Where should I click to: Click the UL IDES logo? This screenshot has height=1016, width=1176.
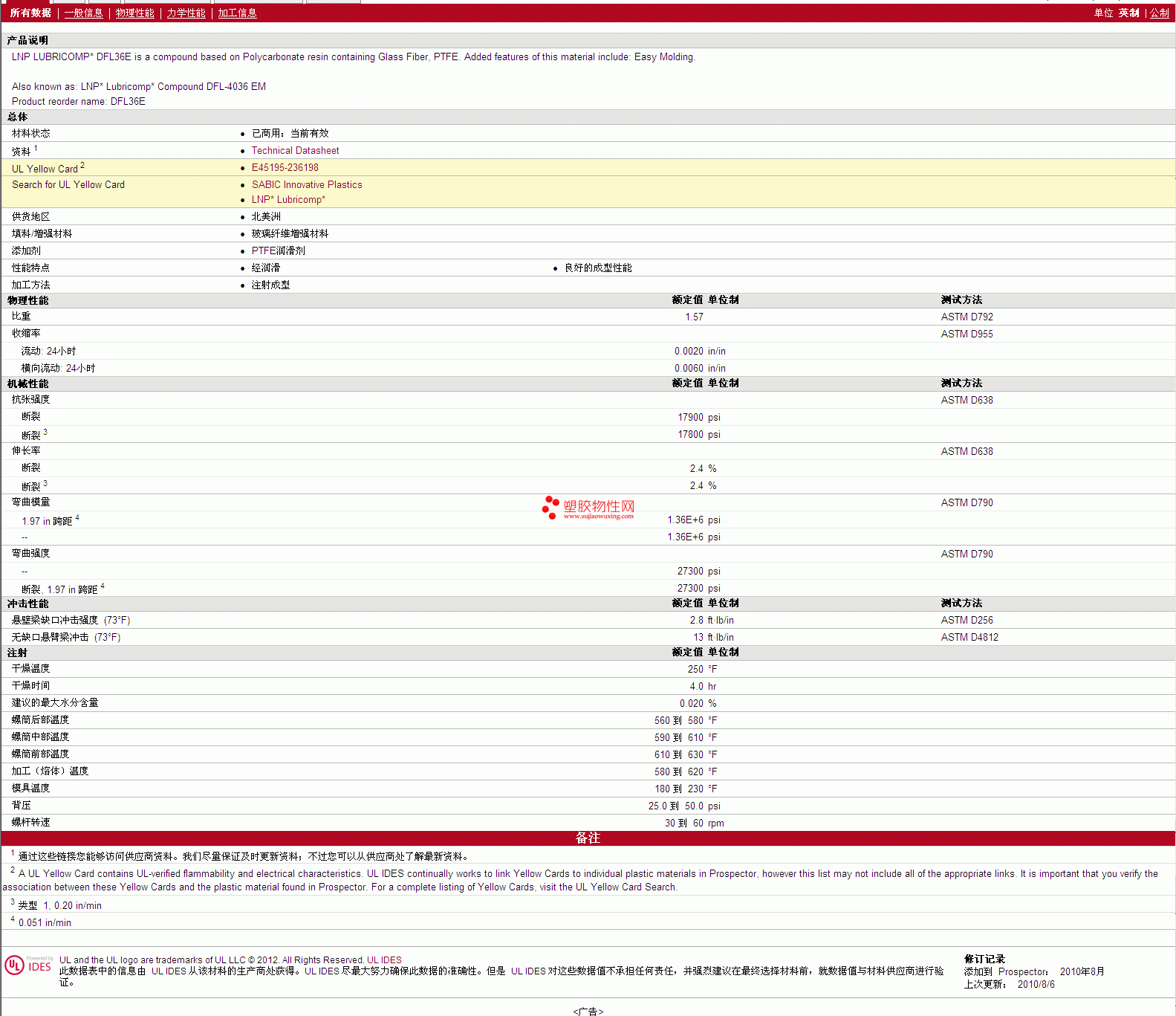[x=28, y=965]
